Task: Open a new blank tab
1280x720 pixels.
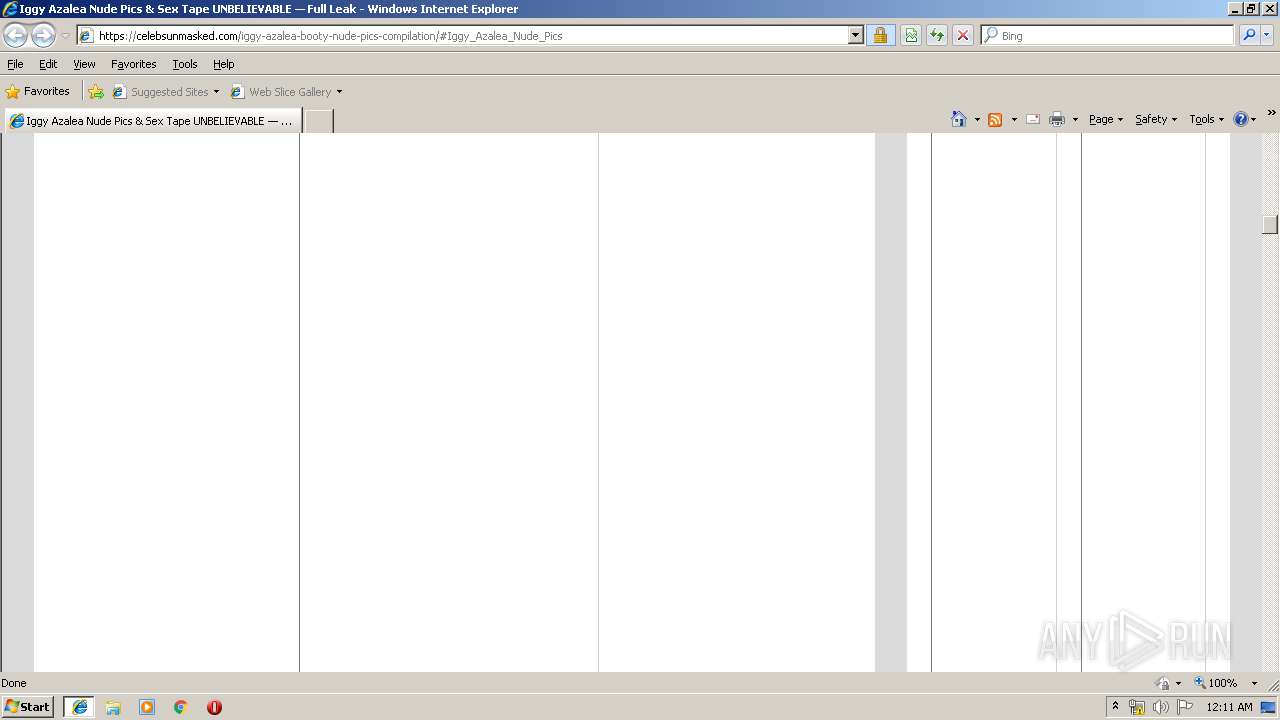Action: click(318, 121)
